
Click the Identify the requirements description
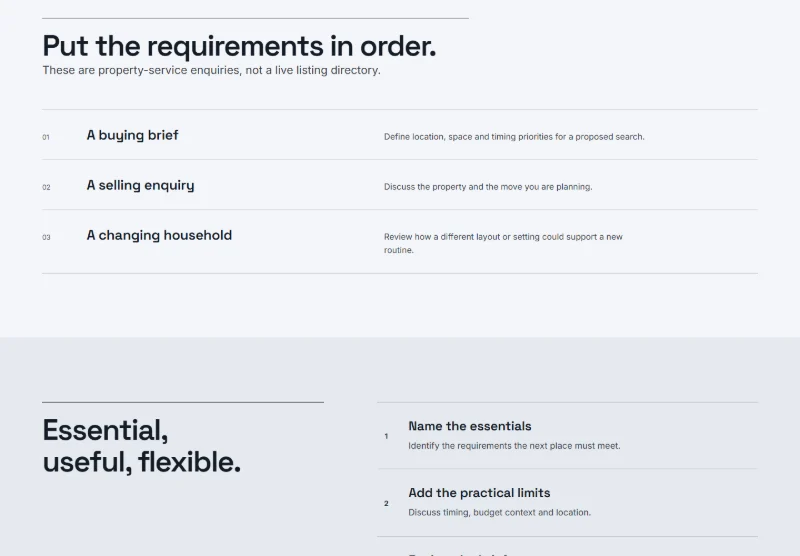tap(514, 446)
